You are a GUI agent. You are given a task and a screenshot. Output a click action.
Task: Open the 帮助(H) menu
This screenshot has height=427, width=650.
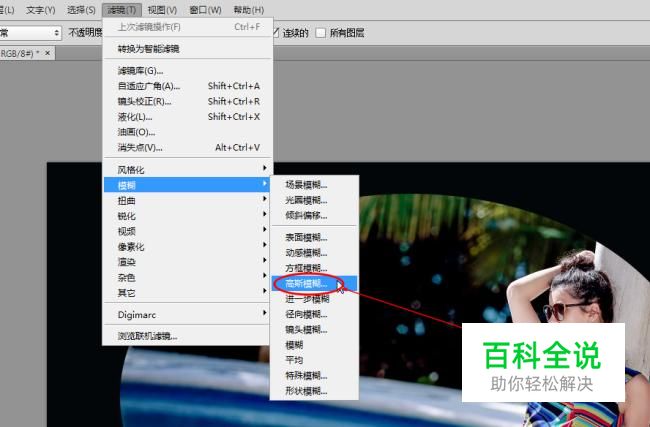click(x=249, y=10)
